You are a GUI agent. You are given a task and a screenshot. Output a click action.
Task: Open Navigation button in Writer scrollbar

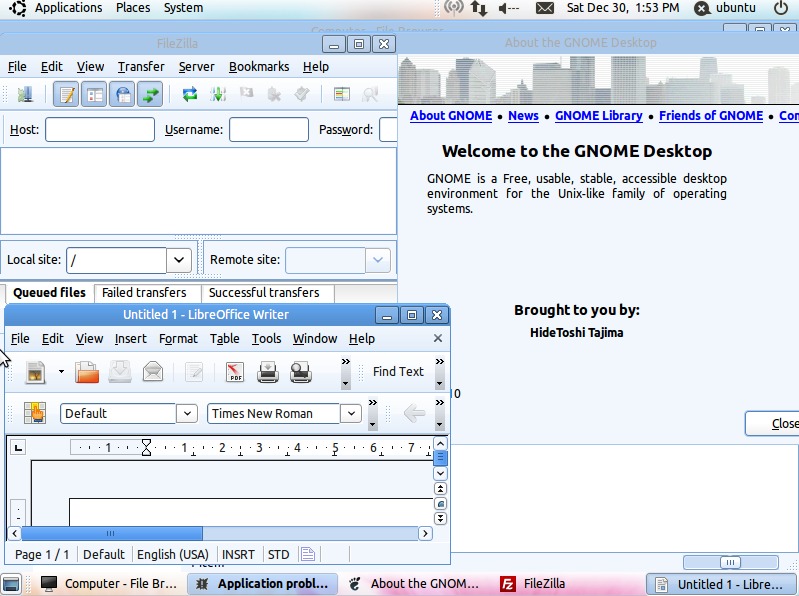[440, 504]
